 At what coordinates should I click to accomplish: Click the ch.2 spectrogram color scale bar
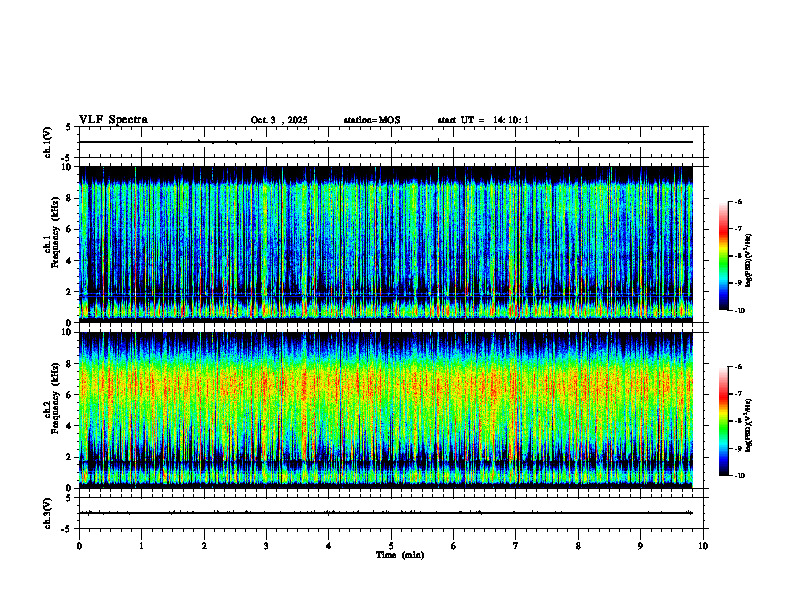tap(724, 421)
